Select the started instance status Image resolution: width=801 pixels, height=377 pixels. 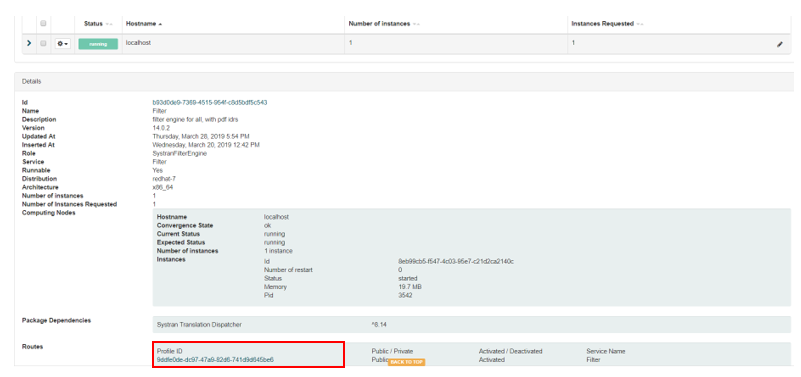408,278
